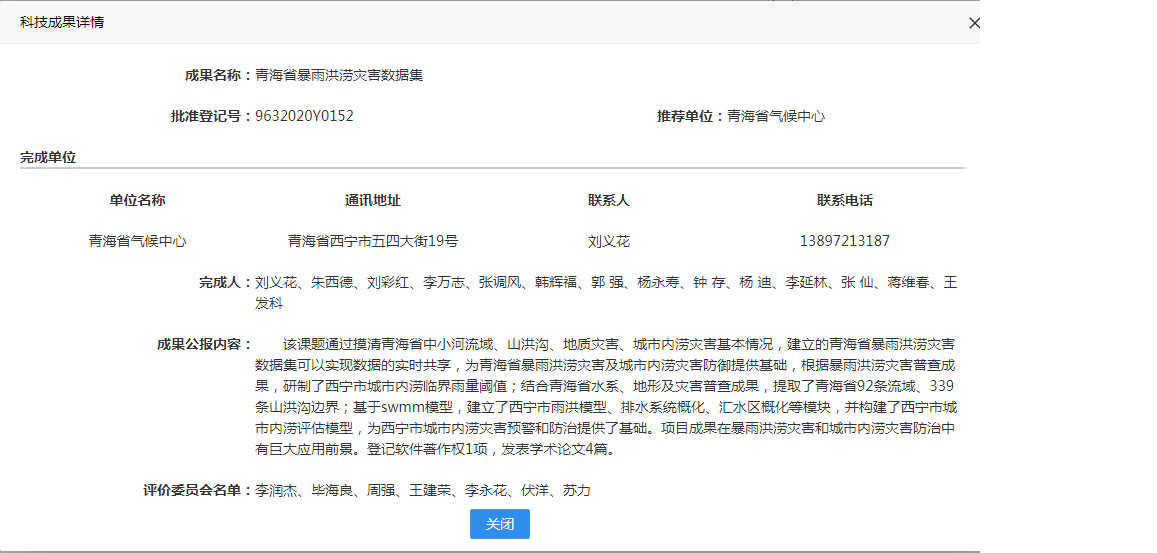
Task: Select the achievement name 青海省暴雨洪涝灾害数据集
Action: coord(339,75)
